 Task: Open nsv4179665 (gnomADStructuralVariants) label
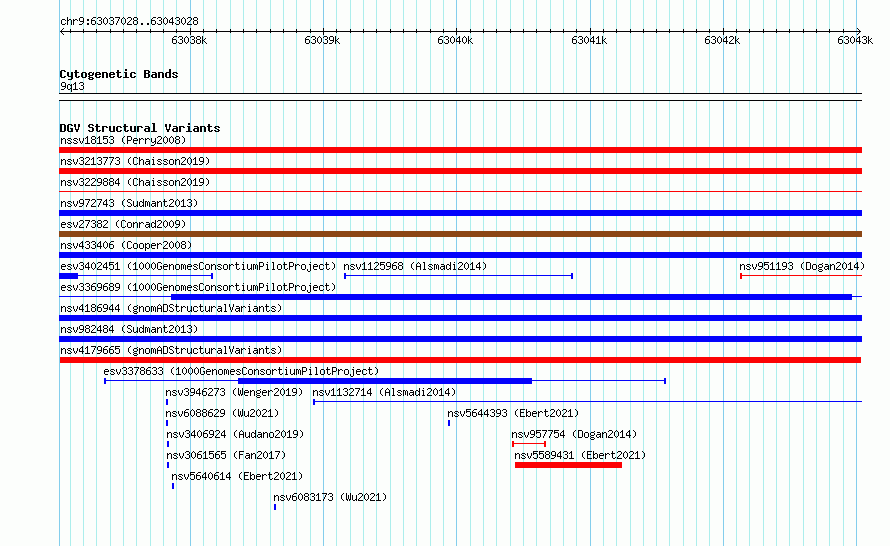(x=171, y=350)
